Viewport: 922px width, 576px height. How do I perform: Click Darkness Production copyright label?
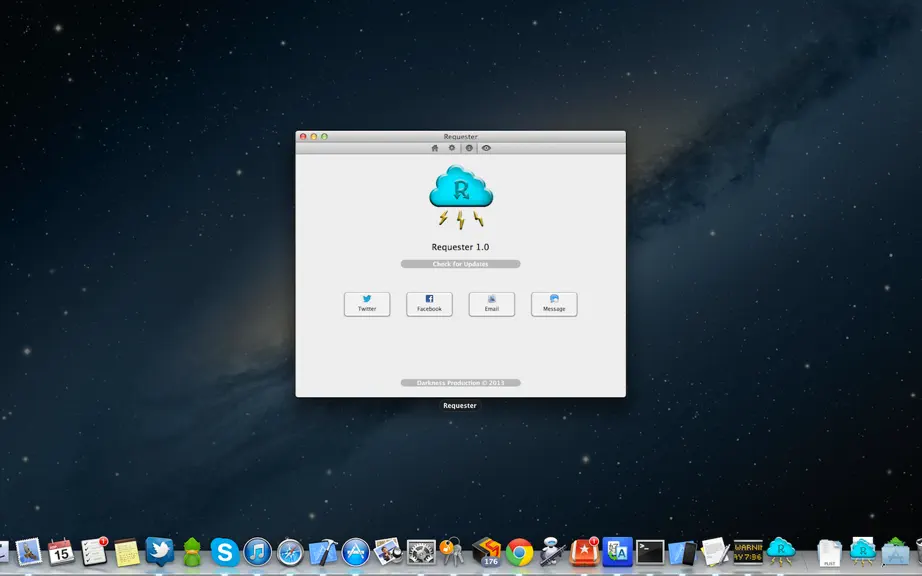(460, 383)
